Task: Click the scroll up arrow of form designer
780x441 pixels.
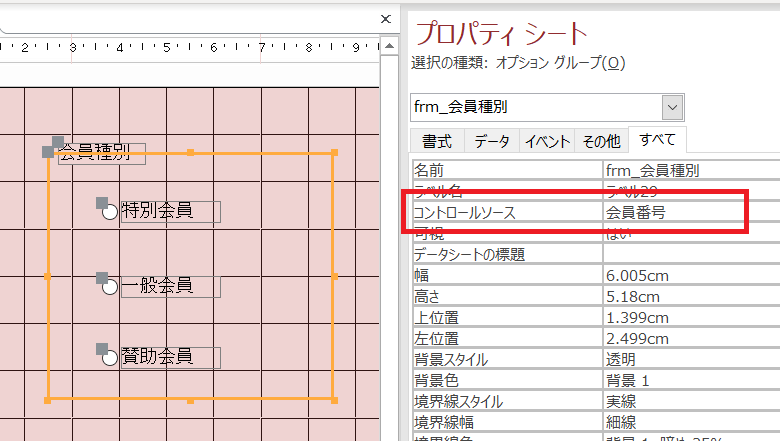Action: point(390,46)
